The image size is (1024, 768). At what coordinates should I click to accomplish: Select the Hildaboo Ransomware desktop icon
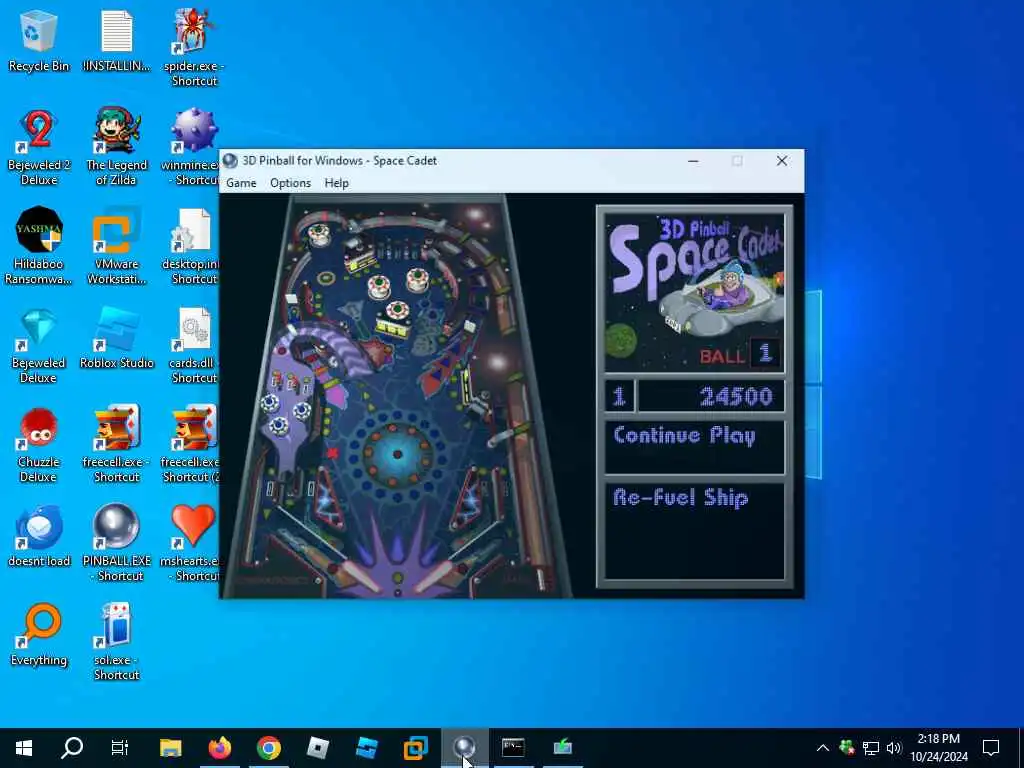pyautogui.click(x=39, y=247)
